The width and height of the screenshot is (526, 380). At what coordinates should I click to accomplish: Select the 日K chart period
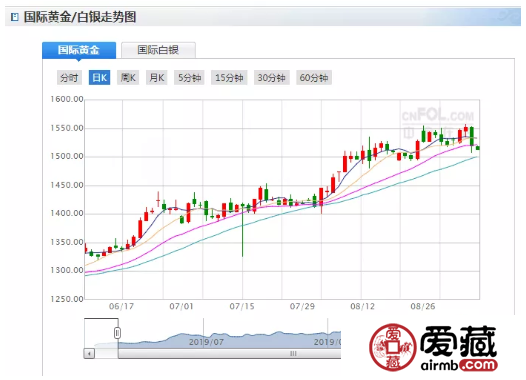point(100,78)
